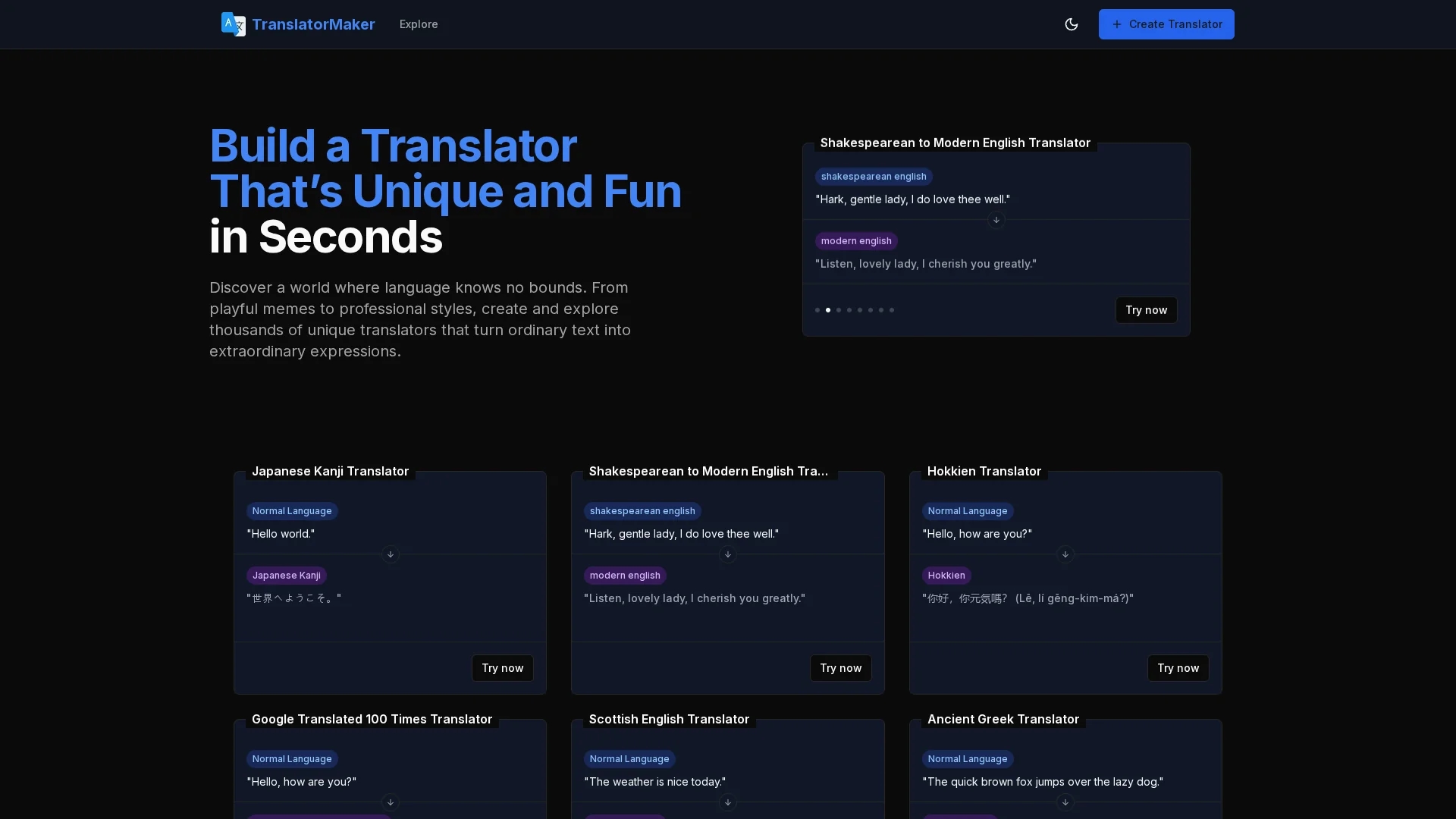The height and width of the screenshot is (819, 1456).
Task: Click Normal Language tag in Google Translated card
Action: pos(292,759)
